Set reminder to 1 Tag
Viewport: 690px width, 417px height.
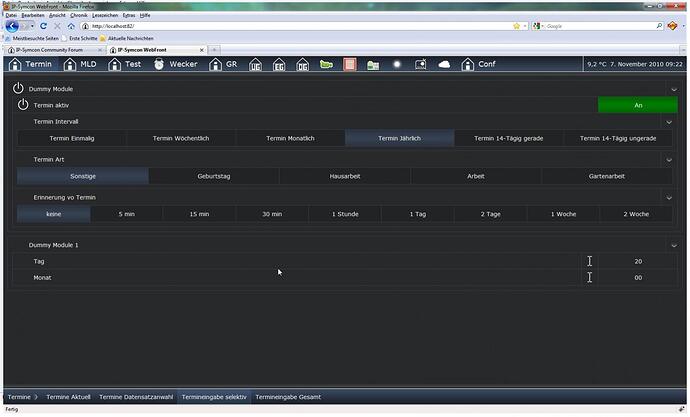click(x=418, y=214)
